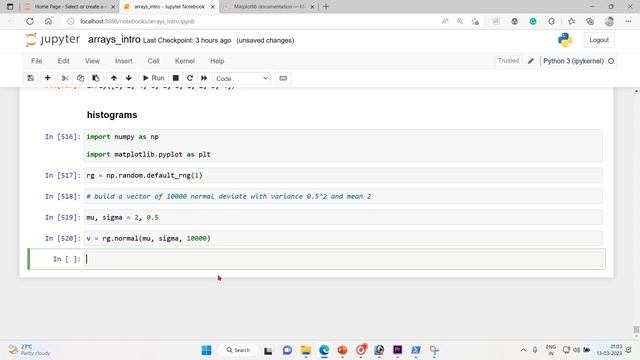Click the Jupyter logo
Image resolution: width=640 pixels, height=360 pixels.
pos(53,40)
